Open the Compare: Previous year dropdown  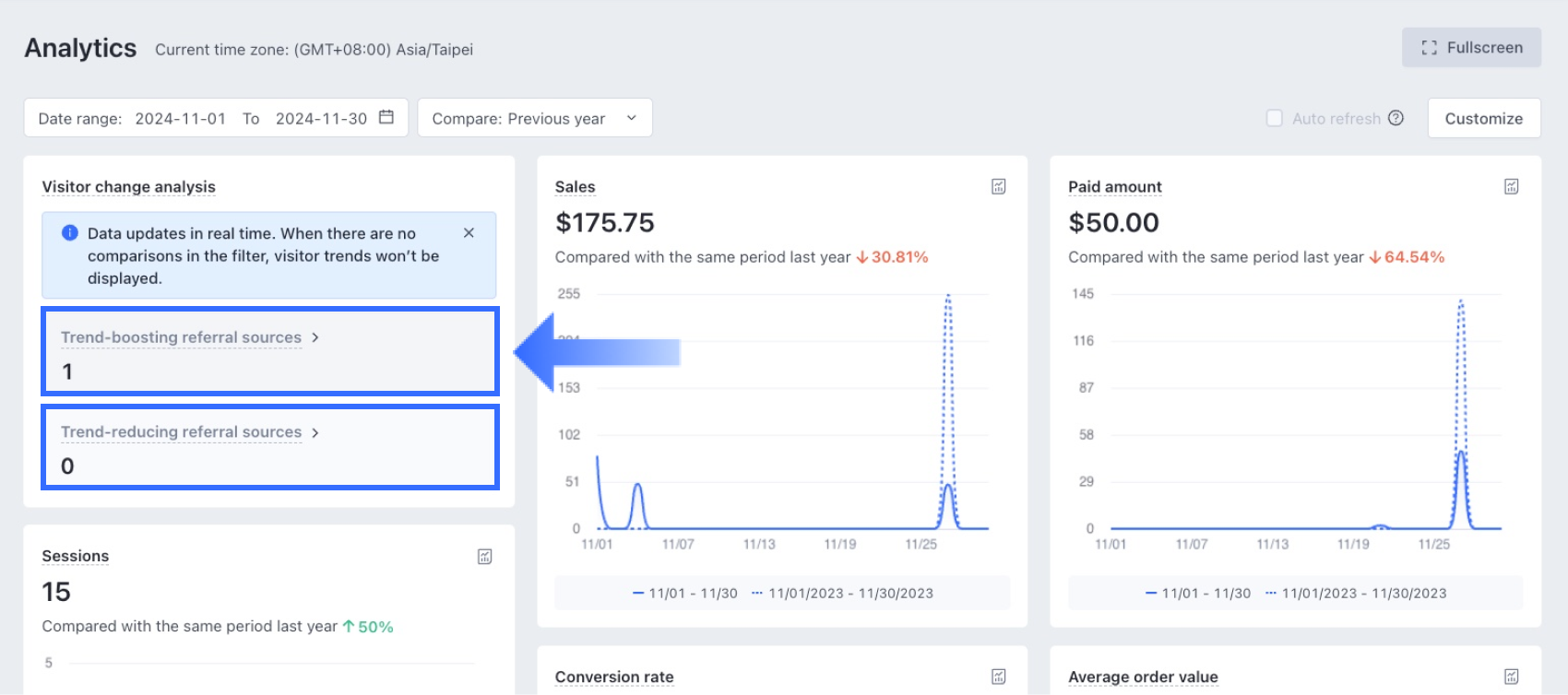pyautogui.click(x=535, y=118)
